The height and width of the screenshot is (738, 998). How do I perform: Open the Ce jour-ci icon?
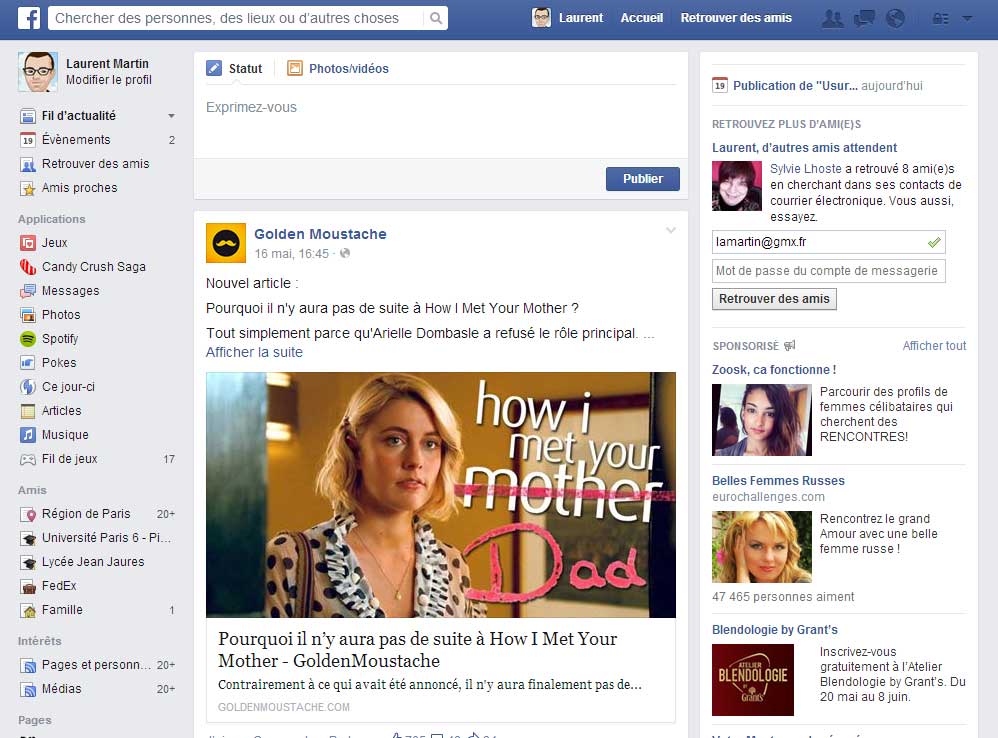click(x=28, y=387)
